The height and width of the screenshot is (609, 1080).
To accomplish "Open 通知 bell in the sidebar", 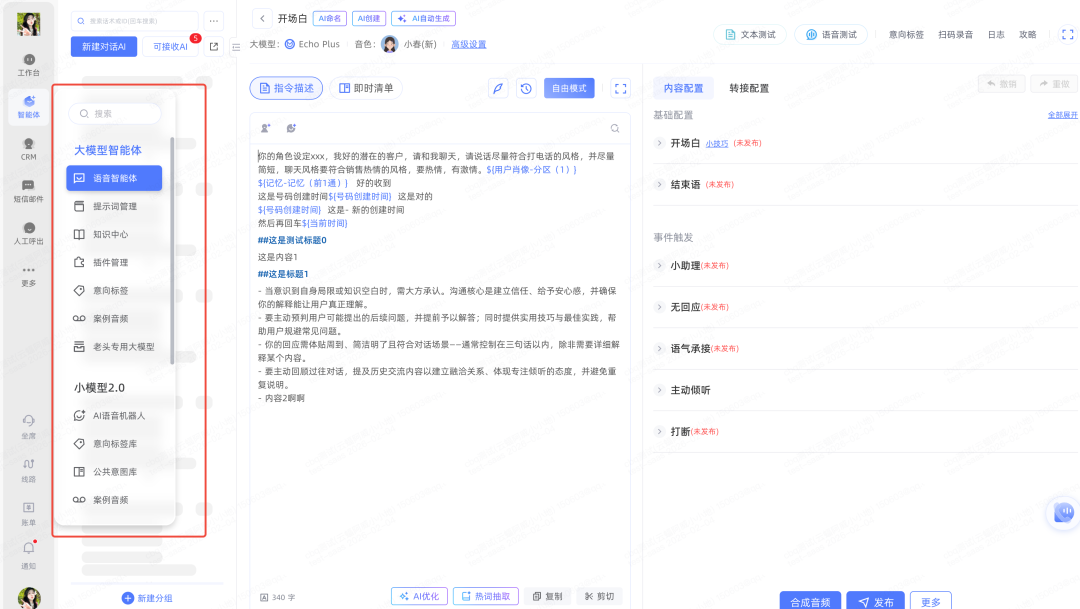I will [29, 550].
